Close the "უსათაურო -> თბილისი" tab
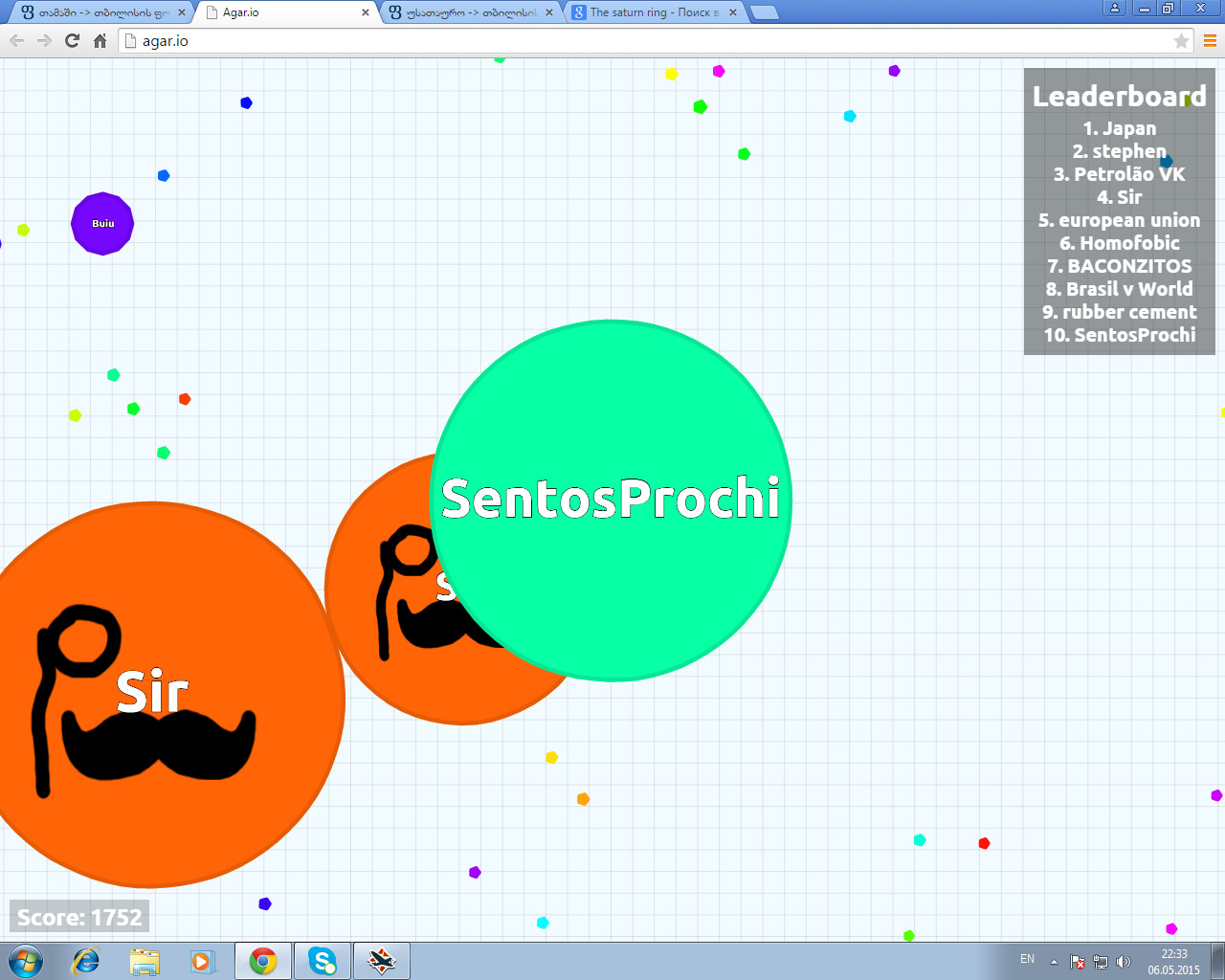 click(549, 12)
